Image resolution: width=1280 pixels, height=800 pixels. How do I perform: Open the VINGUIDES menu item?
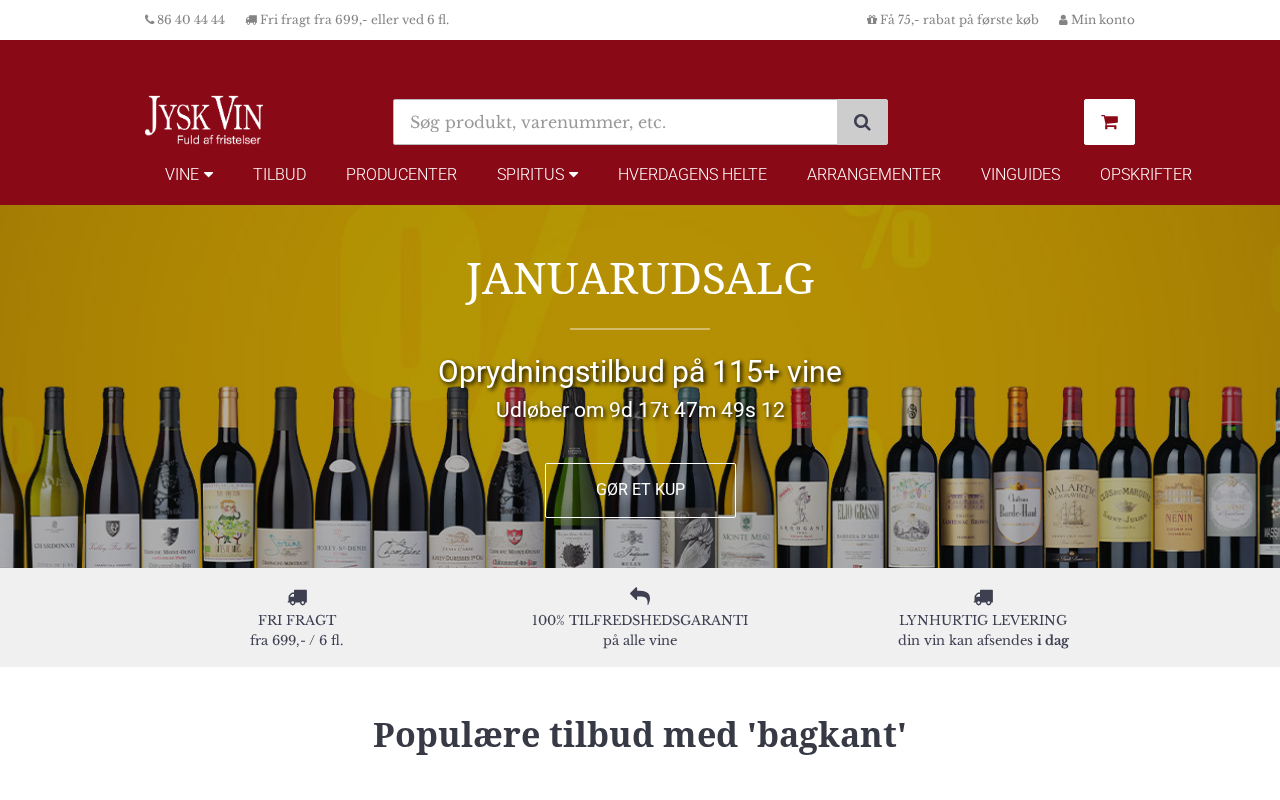[x=1020, y=174]
